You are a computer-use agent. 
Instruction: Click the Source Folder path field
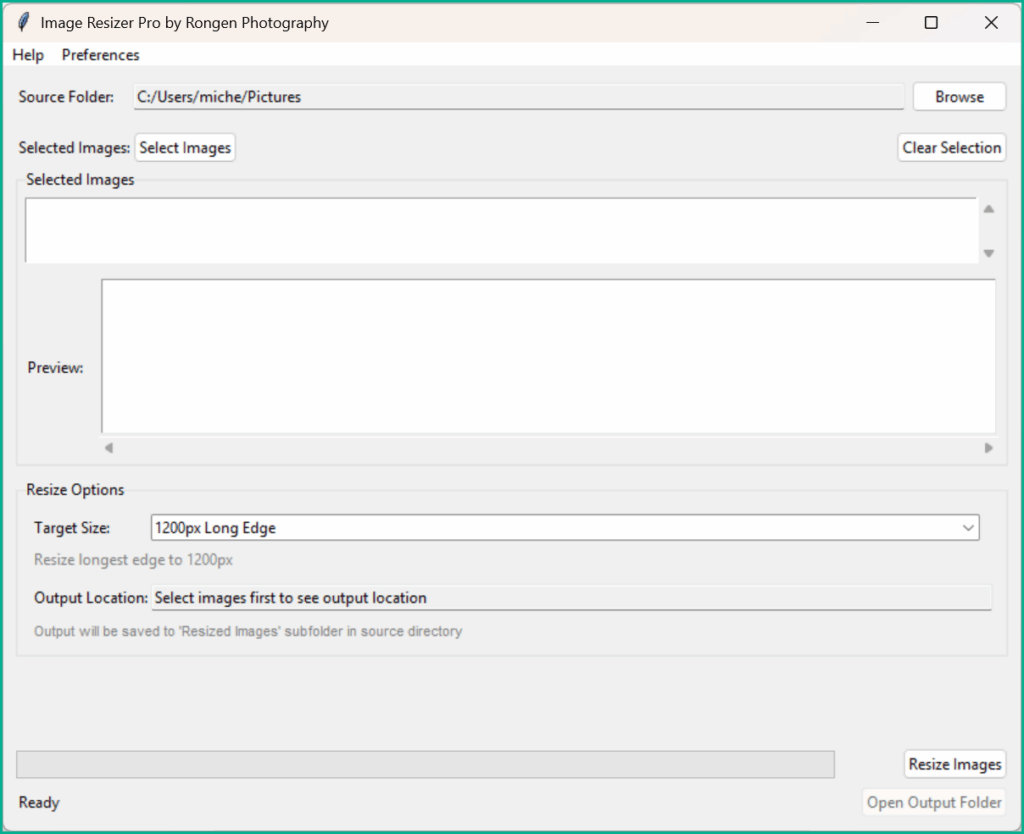pos(518,97)
